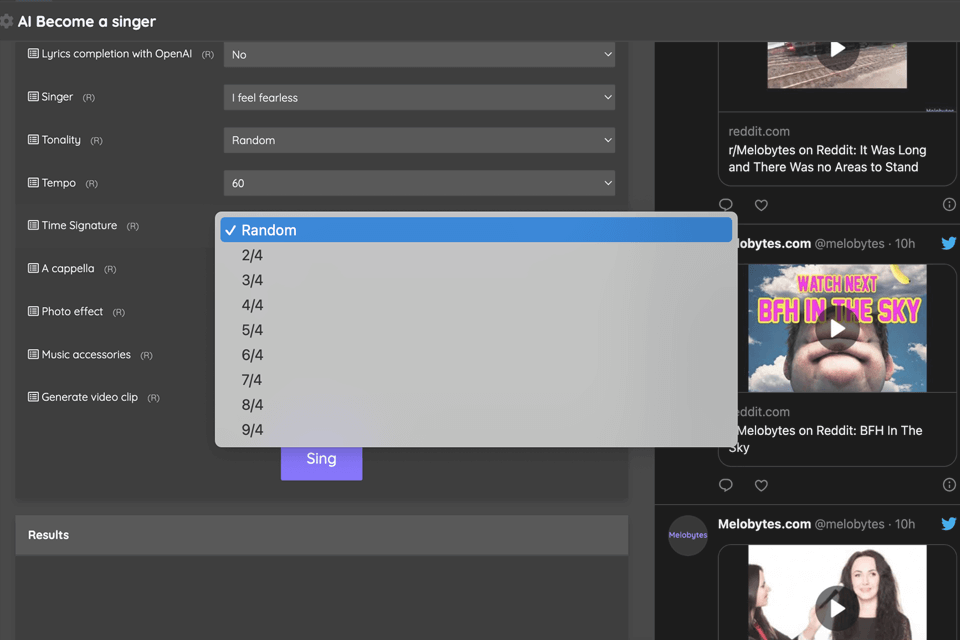This screenshot has width=960, height=640.
Task: Click the list icon beside Lyrics completion with OpenAI
Action: [33, 53]
